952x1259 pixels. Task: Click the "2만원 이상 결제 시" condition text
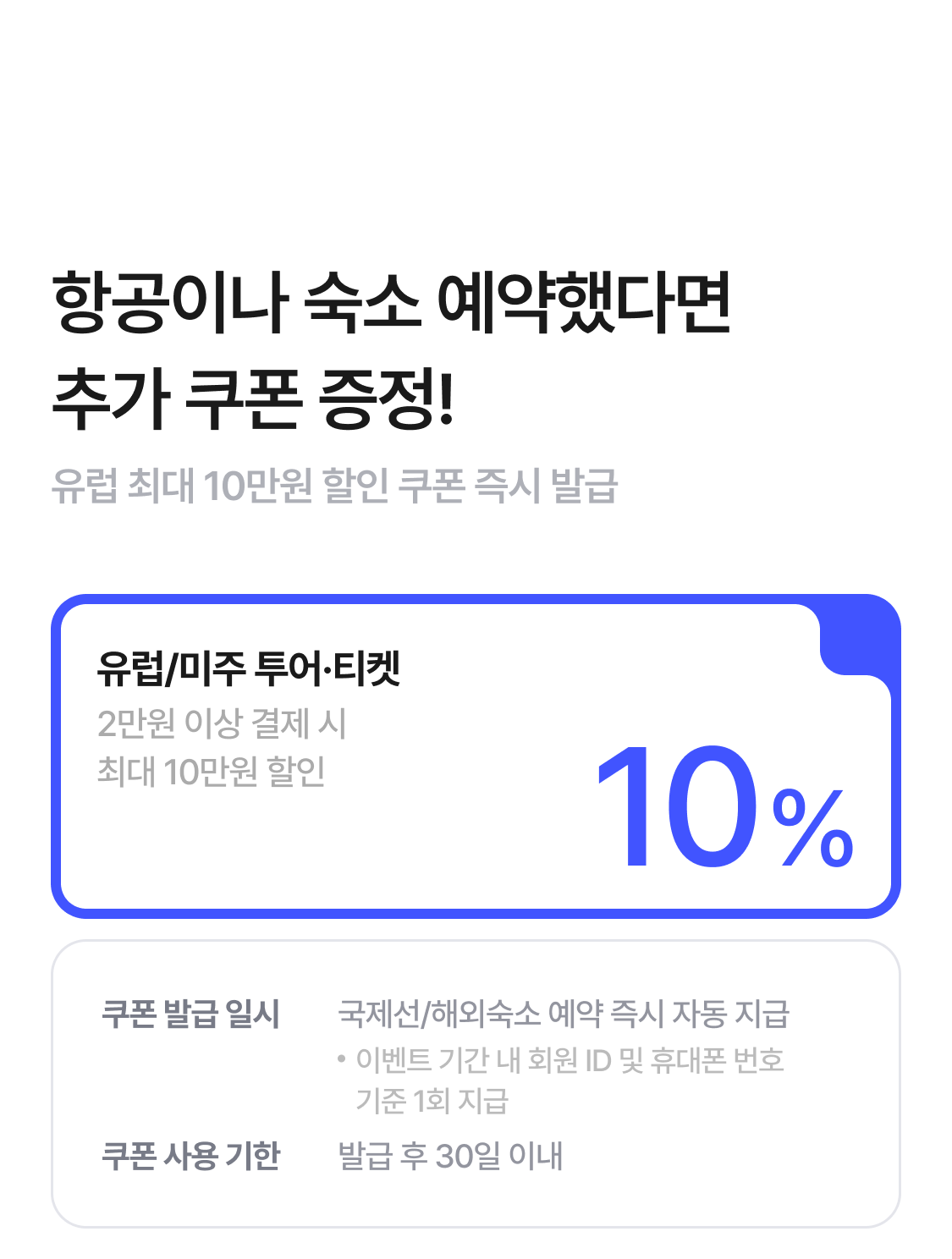click(222, 723)
